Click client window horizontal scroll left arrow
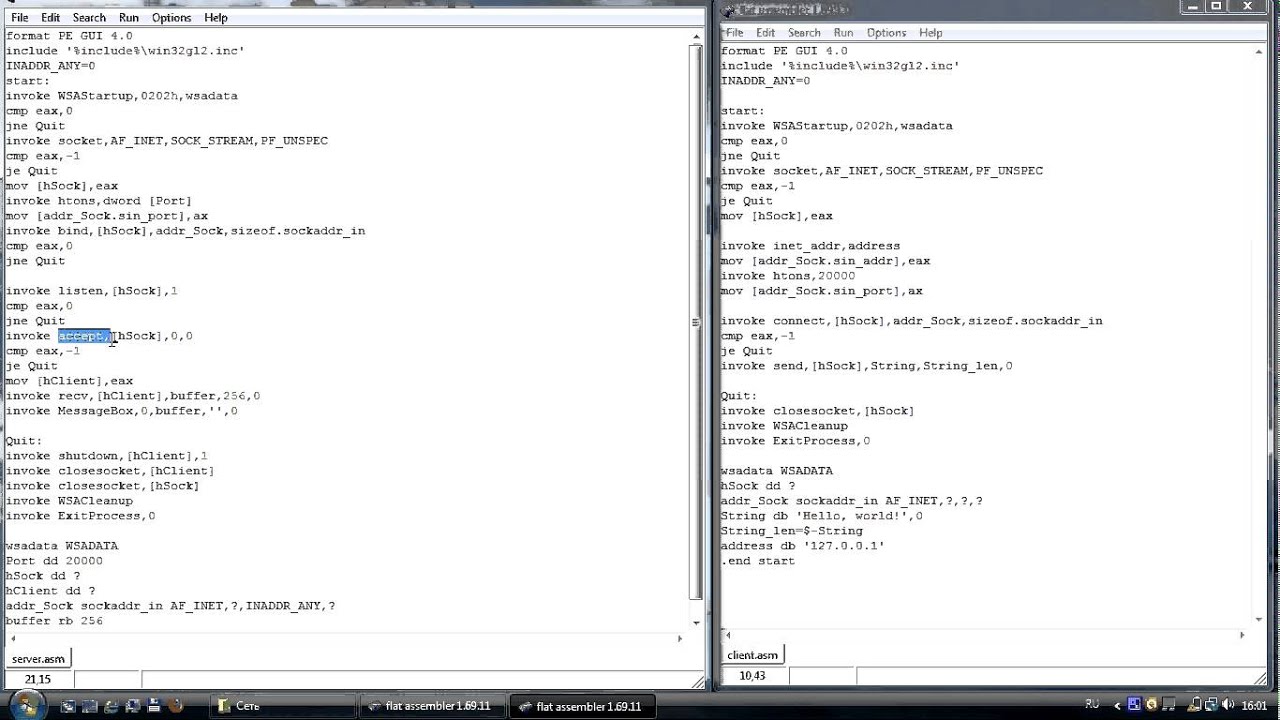 tap(728, 635)
